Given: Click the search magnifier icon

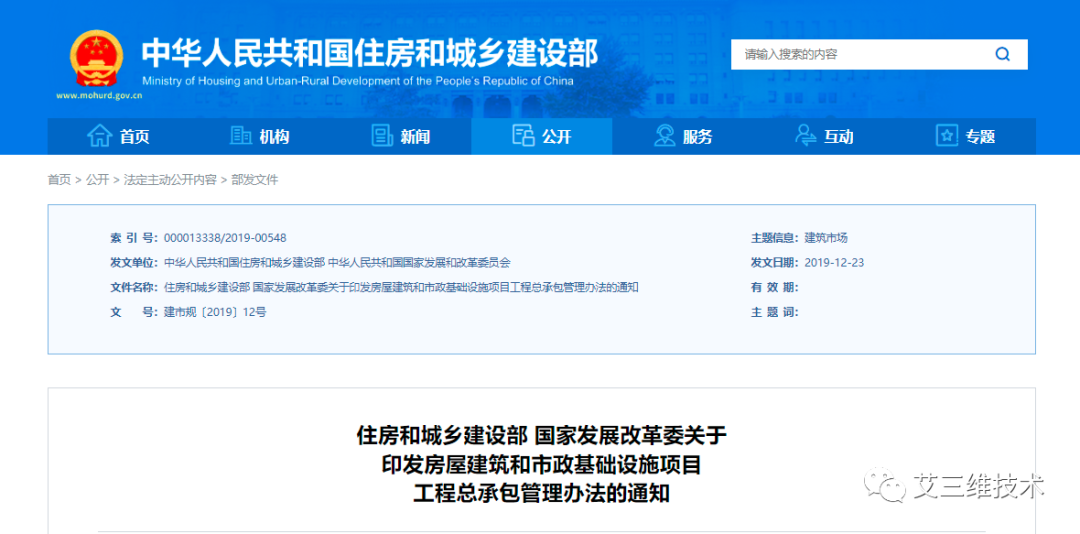Looking at the screenshot, I should pos(1002,54).
